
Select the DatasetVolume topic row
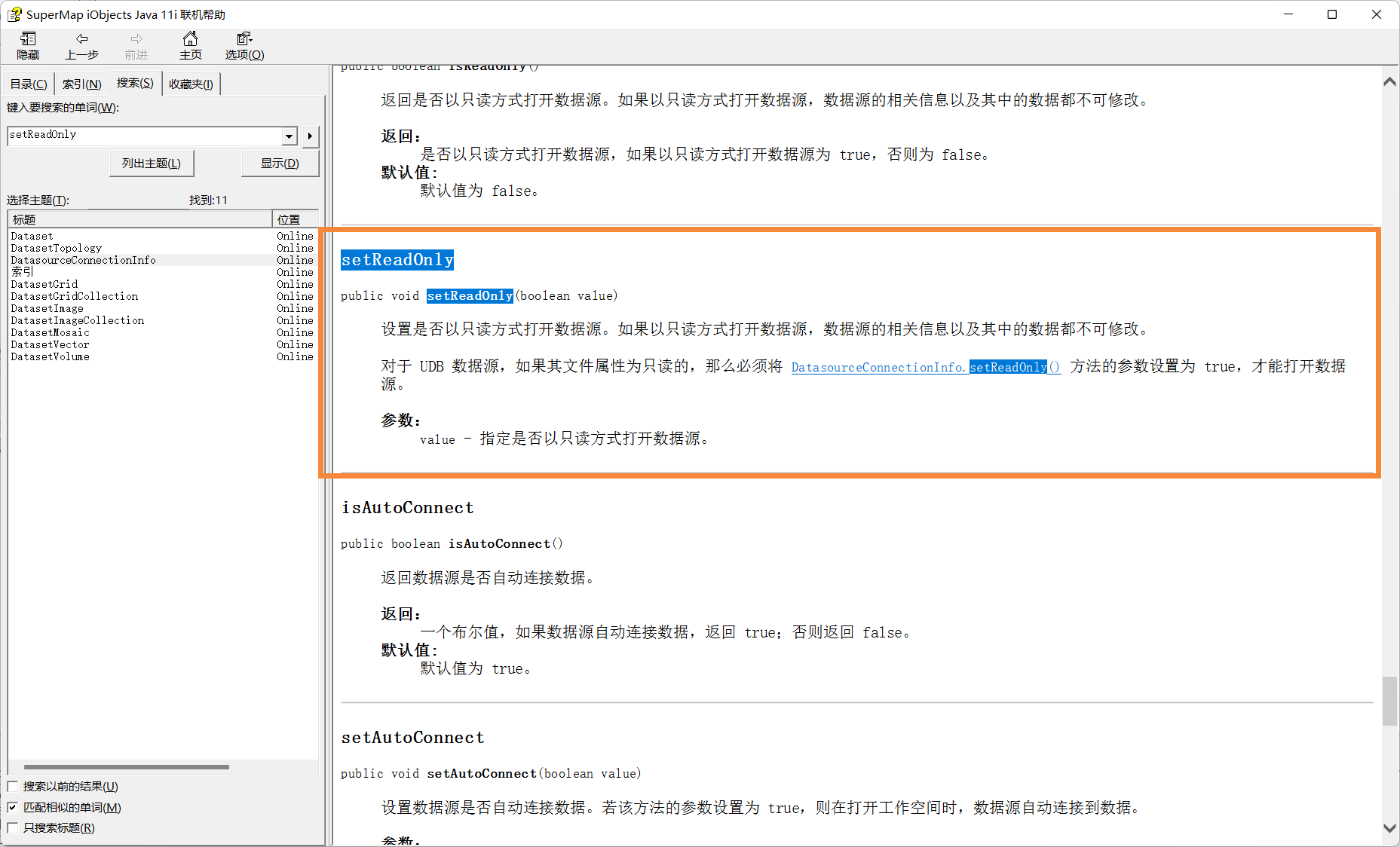[162, 356]
